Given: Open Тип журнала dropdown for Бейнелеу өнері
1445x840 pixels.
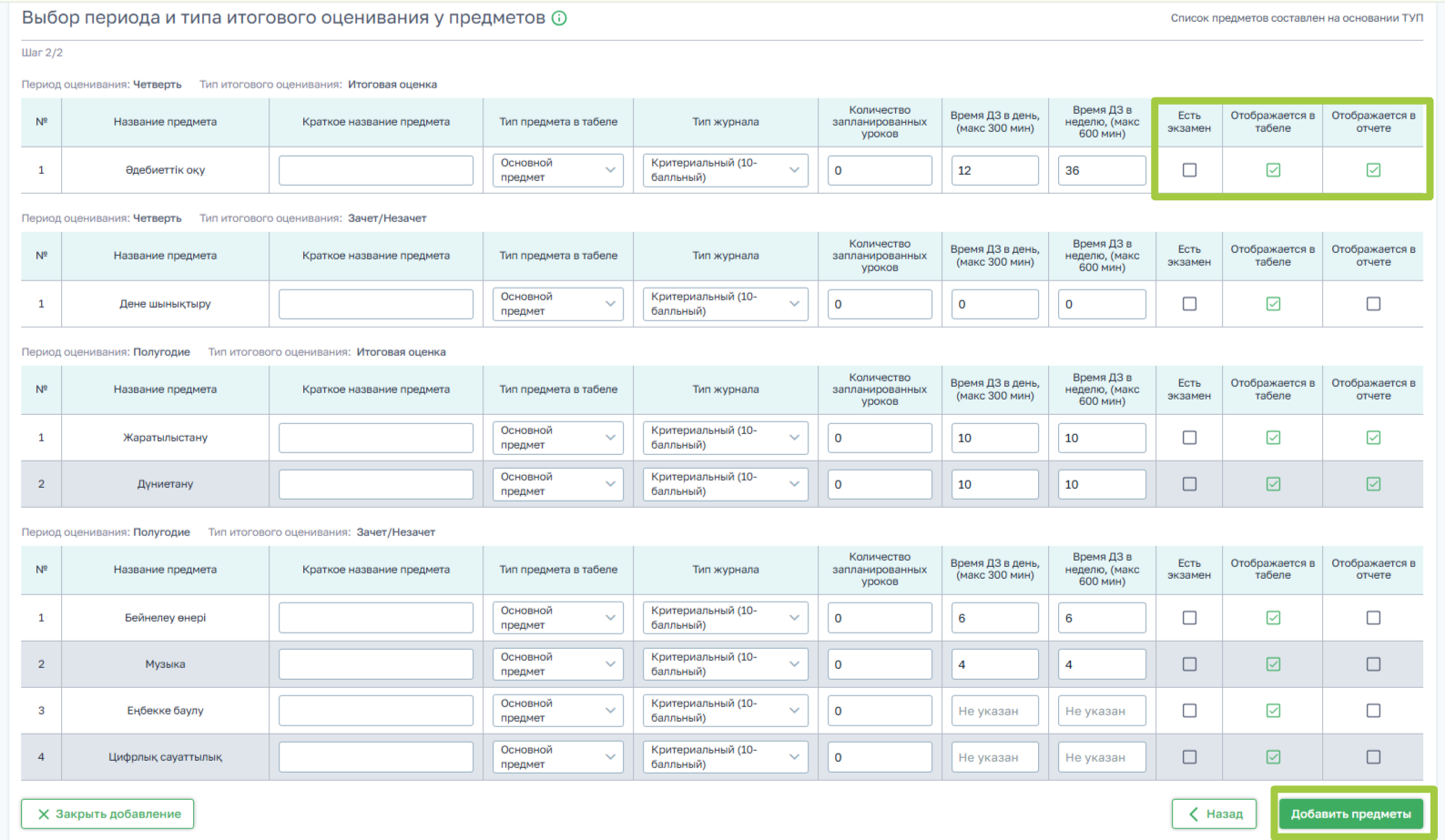Looking at the screenshot, I should pyautogui.click(x=725, y=618).
